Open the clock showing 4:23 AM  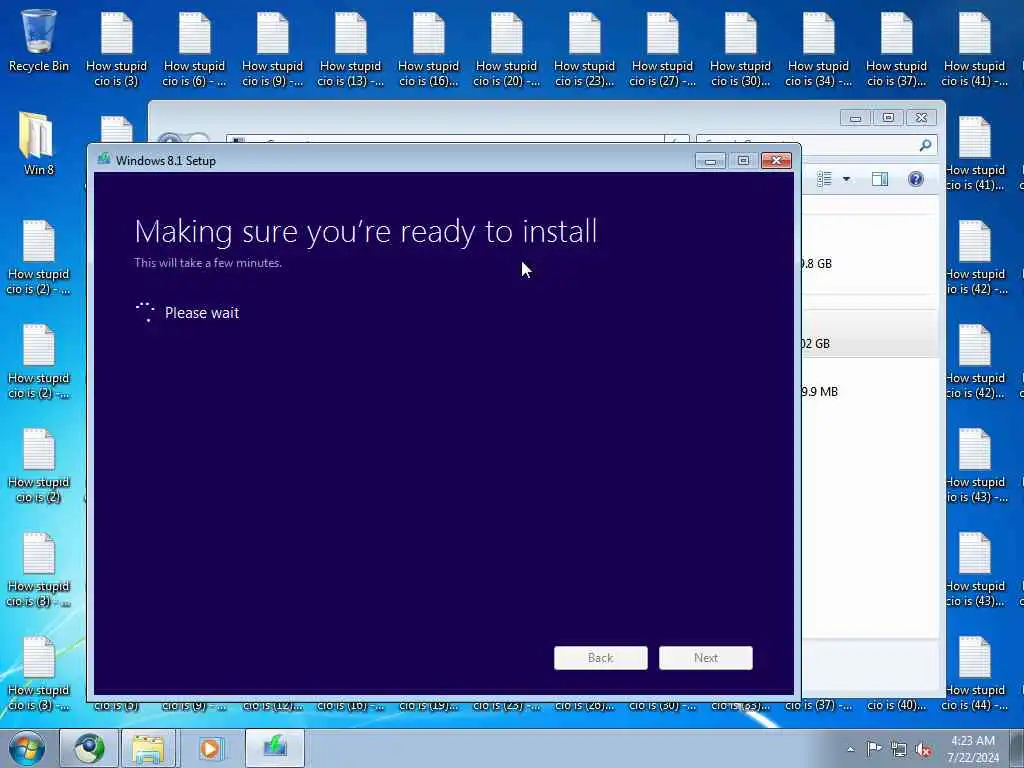(x=973, y=749)
